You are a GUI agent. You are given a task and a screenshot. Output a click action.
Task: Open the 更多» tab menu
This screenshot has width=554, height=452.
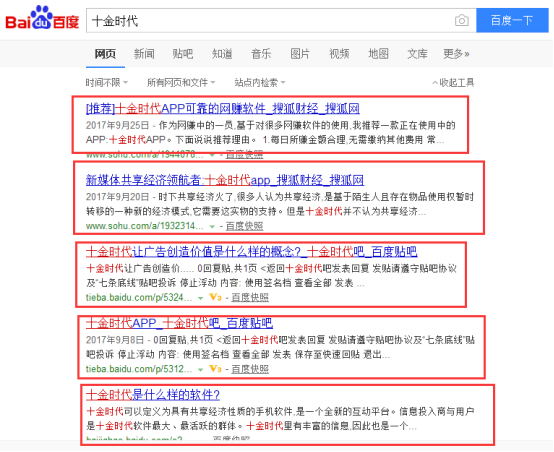456,54
